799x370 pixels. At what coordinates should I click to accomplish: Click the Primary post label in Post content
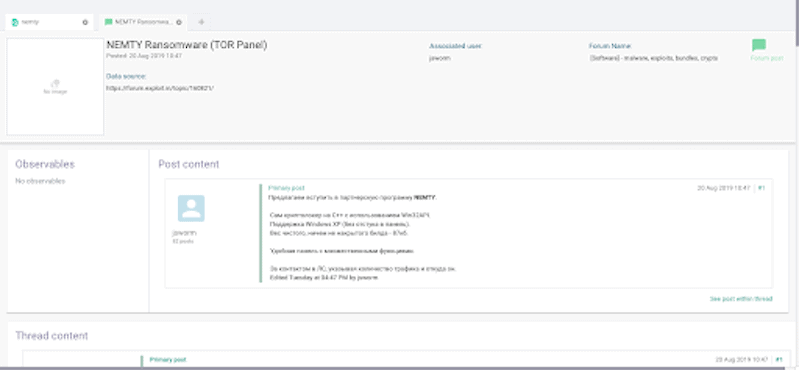pyautogui.click(x=286, y=188)
